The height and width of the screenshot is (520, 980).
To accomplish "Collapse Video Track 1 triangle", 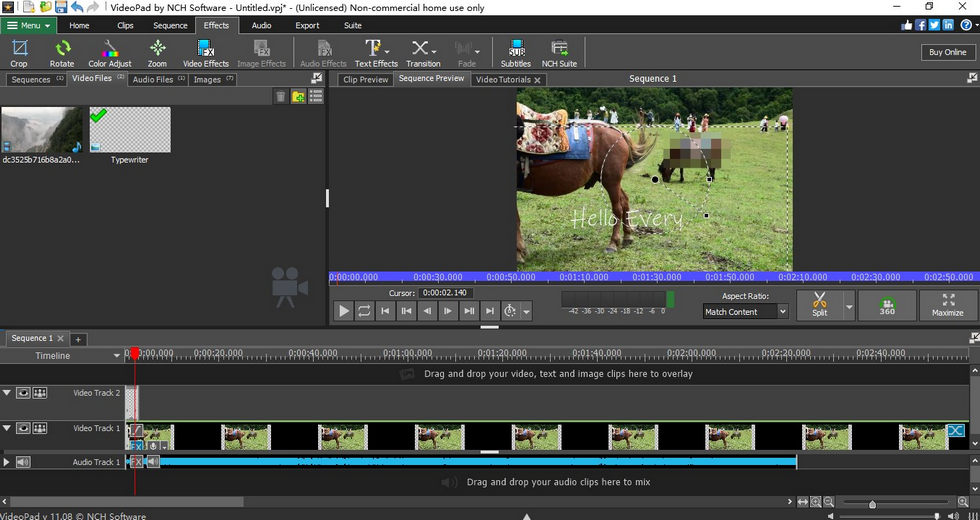I will click(x=7, y=428).
